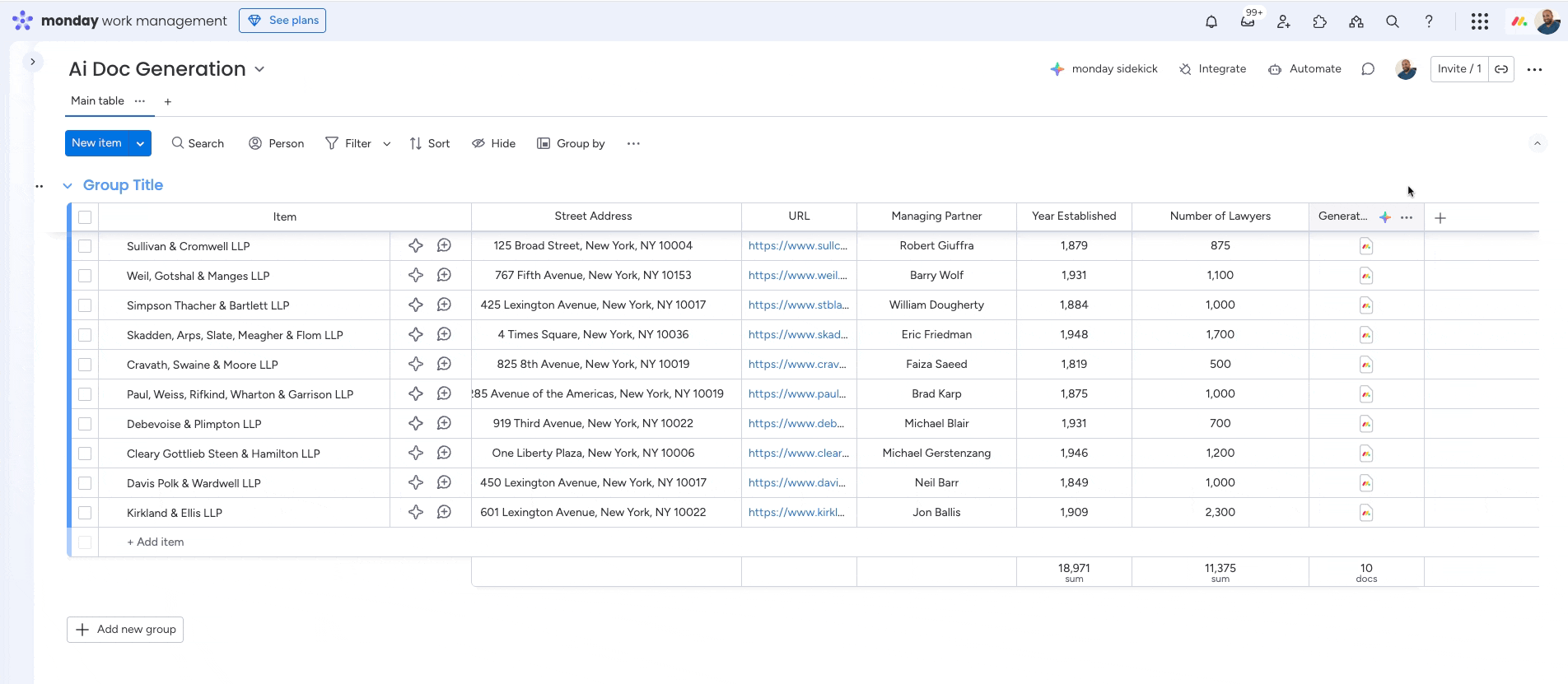
Task: Open Generat... column three-dot menu
Action: tap(1407, 217)
